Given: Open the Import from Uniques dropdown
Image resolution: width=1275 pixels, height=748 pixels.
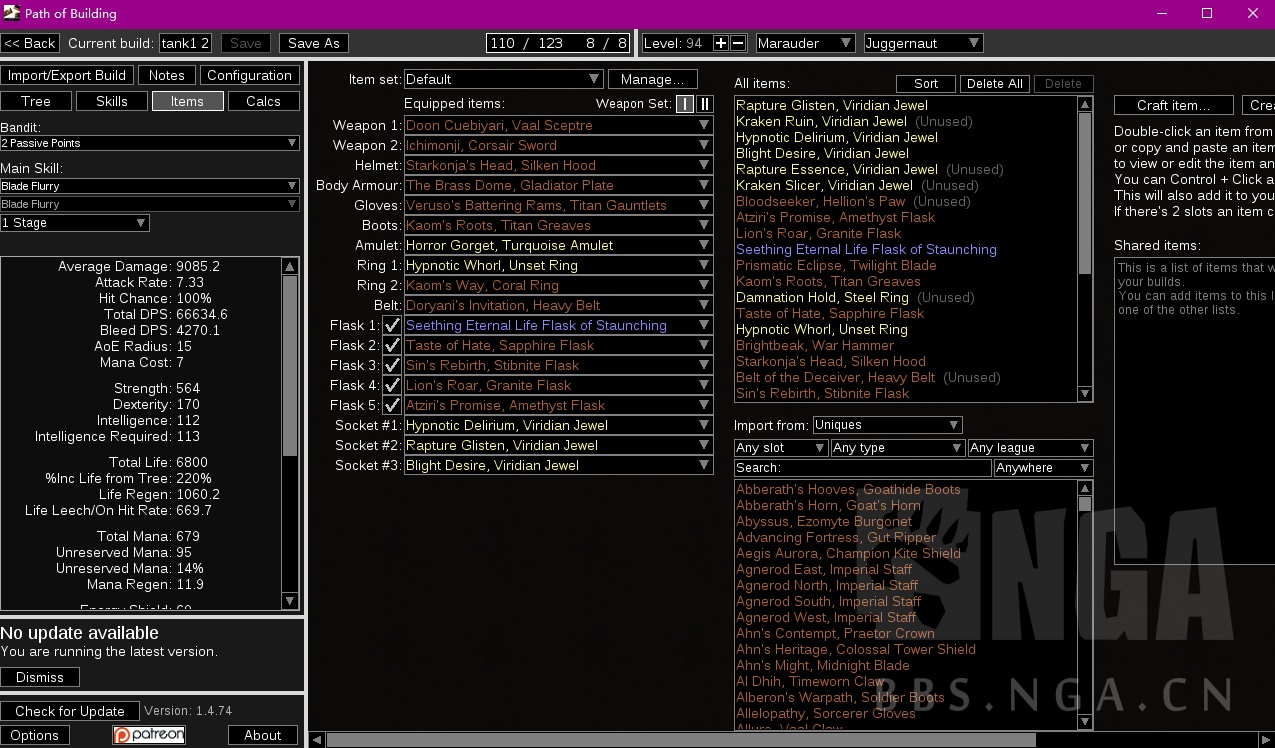Looking at the screenshot, I should coord(886,425).
